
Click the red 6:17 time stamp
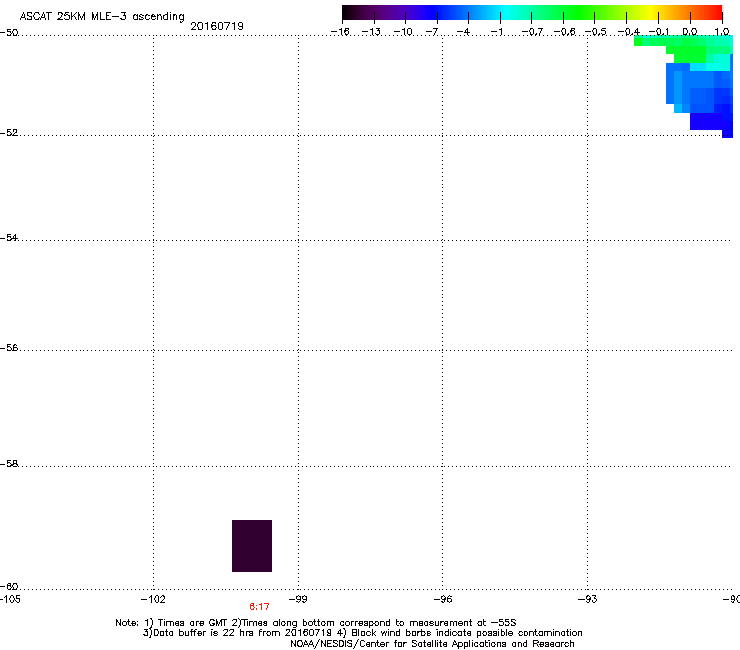(x=260, y=607)
